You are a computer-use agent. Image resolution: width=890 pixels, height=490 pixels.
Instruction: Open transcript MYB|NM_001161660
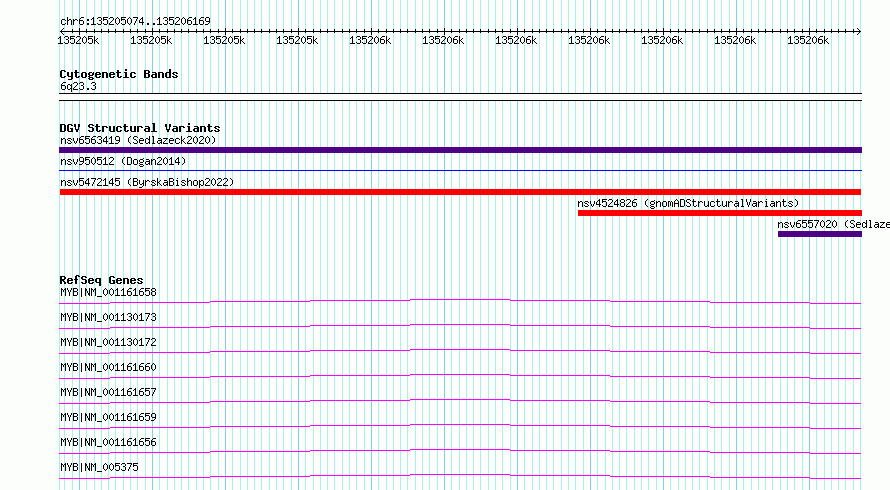point(108,367)
